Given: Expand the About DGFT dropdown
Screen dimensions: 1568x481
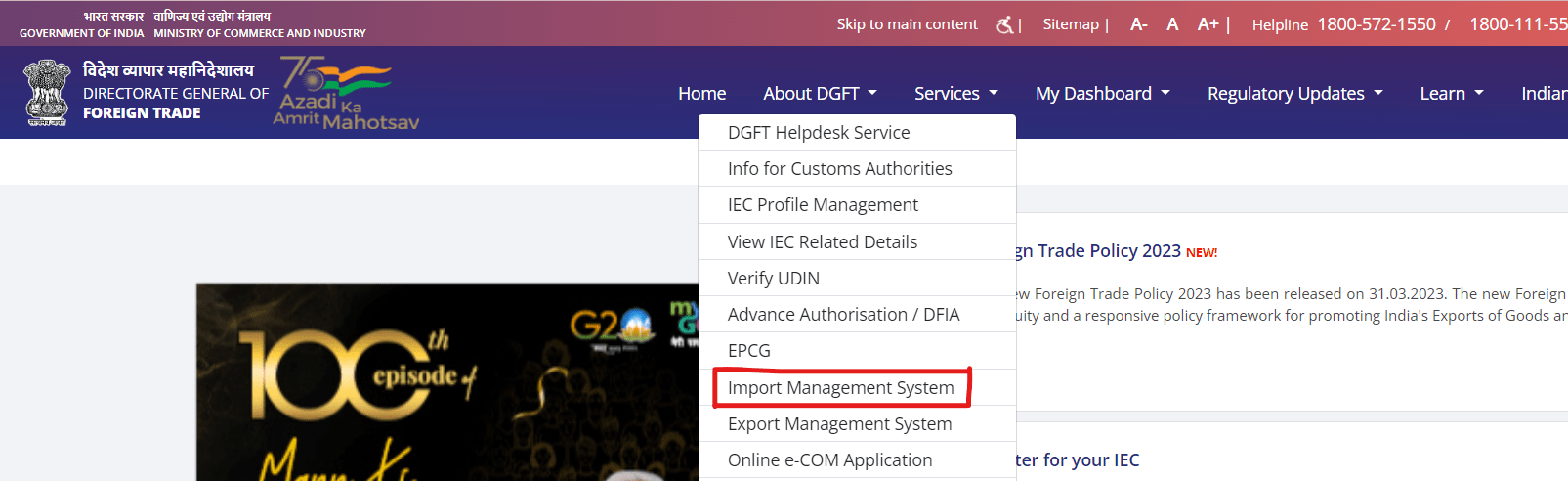Looking at the screenshot, I should (820, 94).
